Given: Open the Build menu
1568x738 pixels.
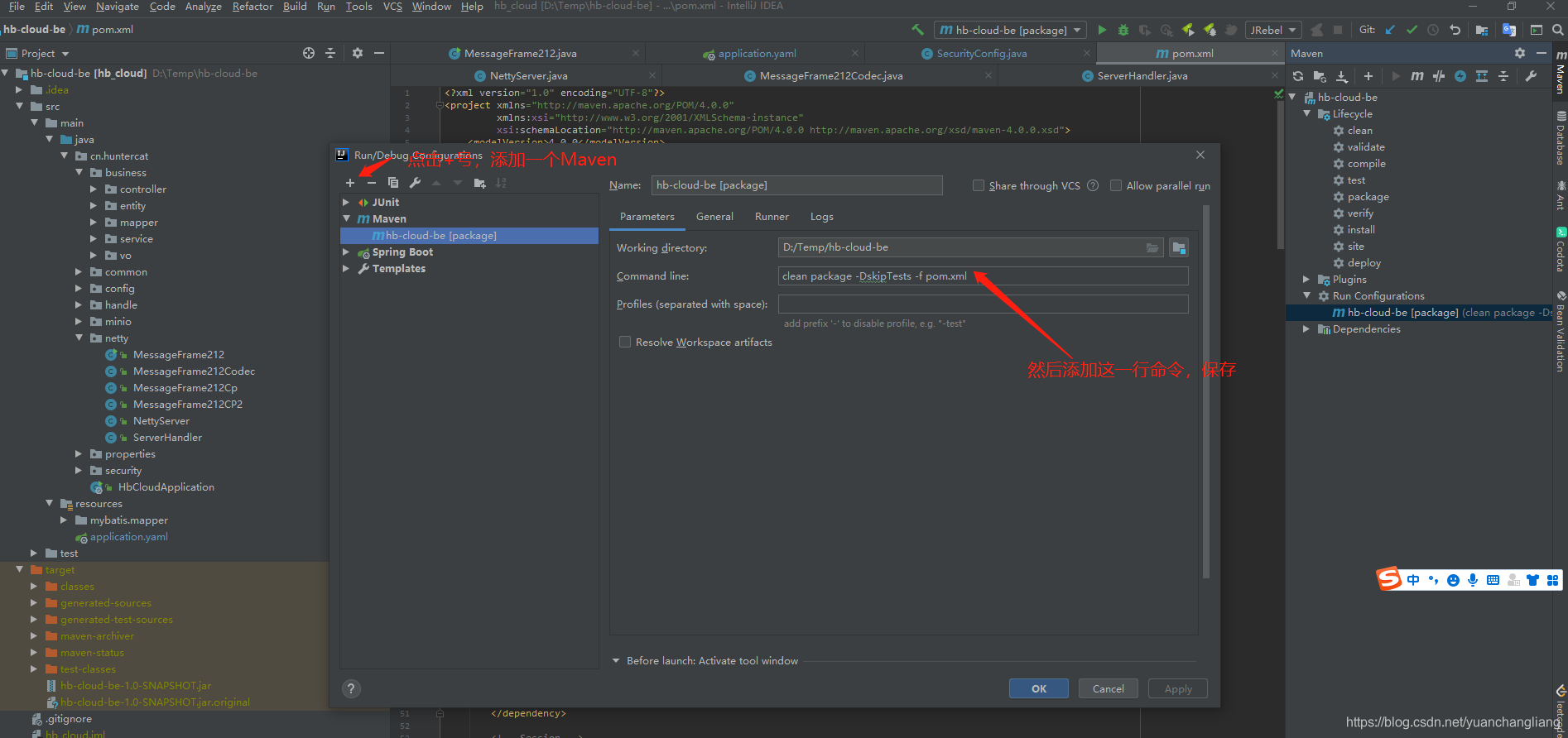Looking at the screenshot, I should coord(295,7).
